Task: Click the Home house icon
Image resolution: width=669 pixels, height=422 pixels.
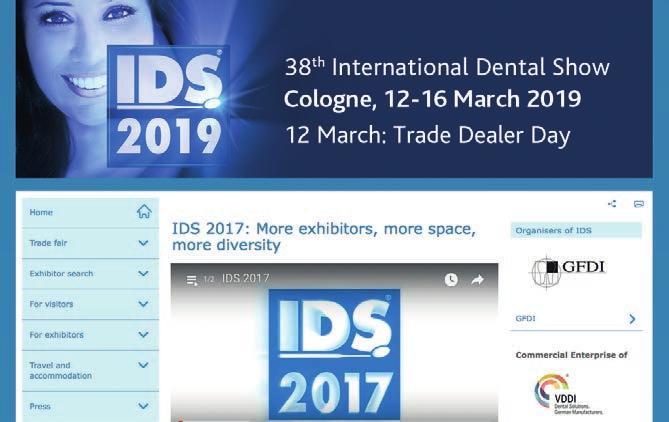Action: [x=144, y=211]
